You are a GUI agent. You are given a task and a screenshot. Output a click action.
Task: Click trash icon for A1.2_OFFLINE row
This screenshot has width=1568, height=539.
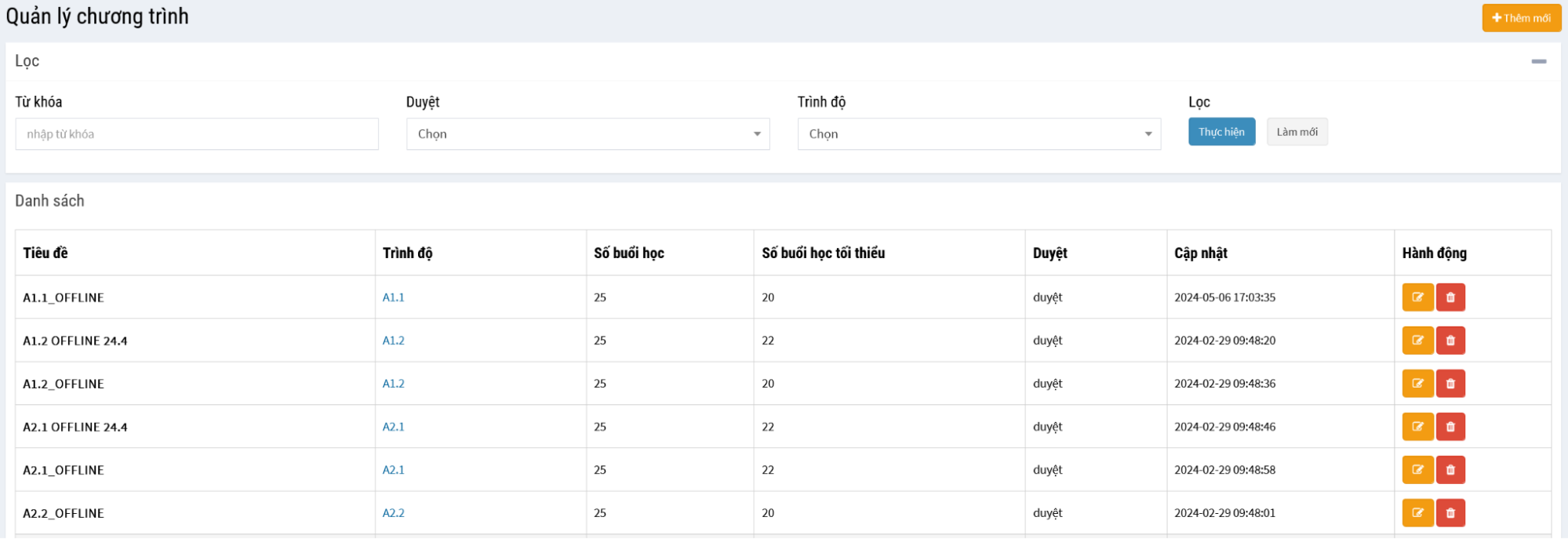pyautogui.click(x=1450, y=384)
